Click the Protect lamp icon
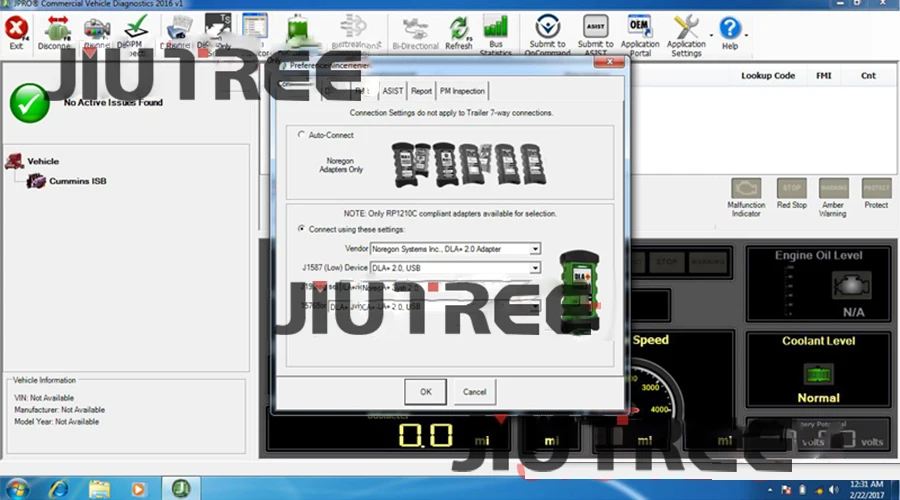 [876, 188]
